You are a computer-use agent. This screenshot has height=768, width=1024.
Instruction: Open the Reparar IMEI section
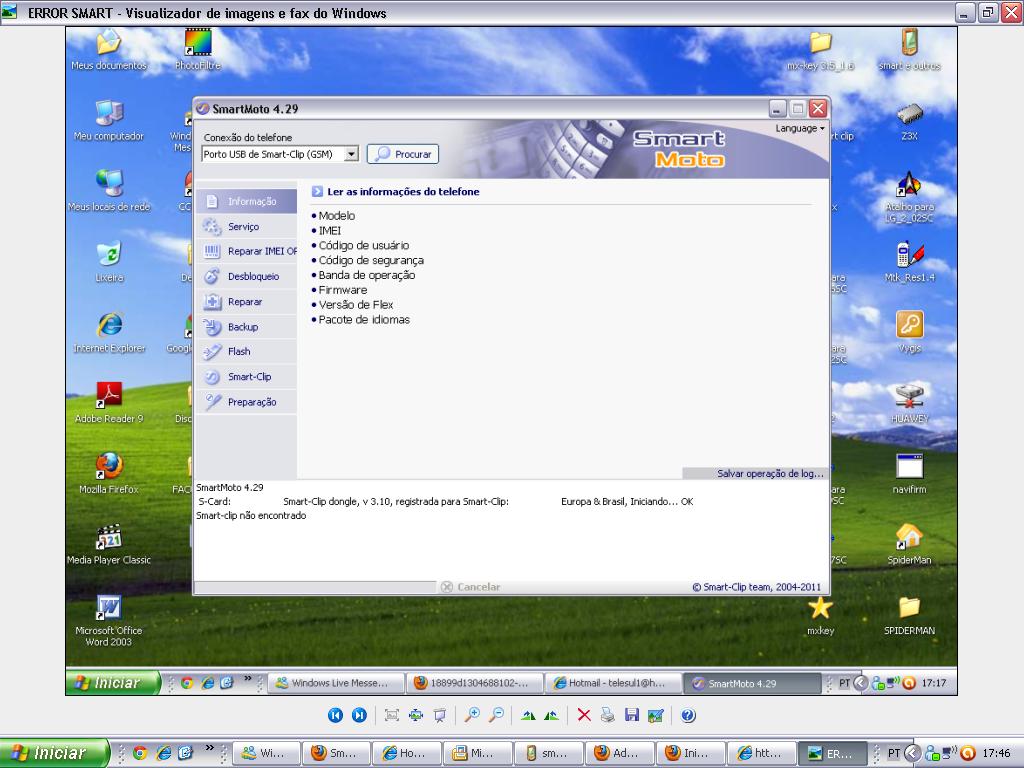[x=247, y=251]
